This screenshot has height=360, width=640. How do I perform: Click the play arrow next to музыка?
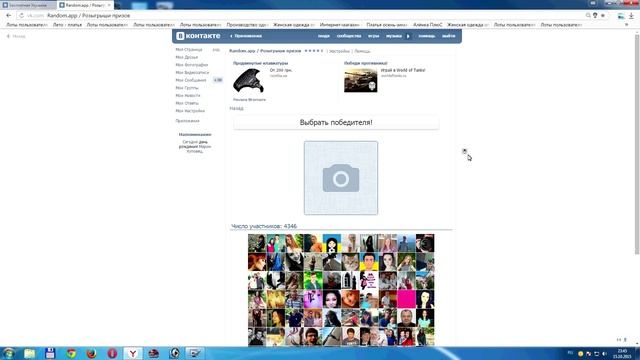[x=408, y=36]
